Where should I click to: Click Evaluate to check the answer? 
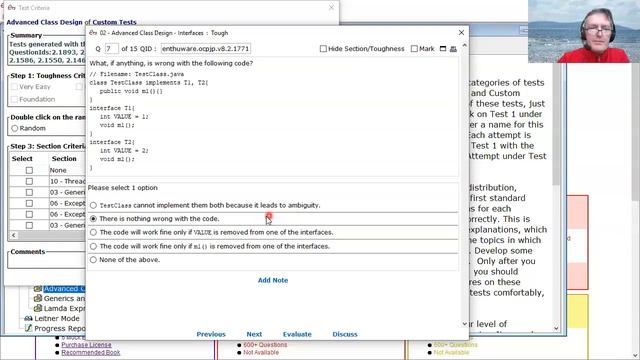click(297, 334)
